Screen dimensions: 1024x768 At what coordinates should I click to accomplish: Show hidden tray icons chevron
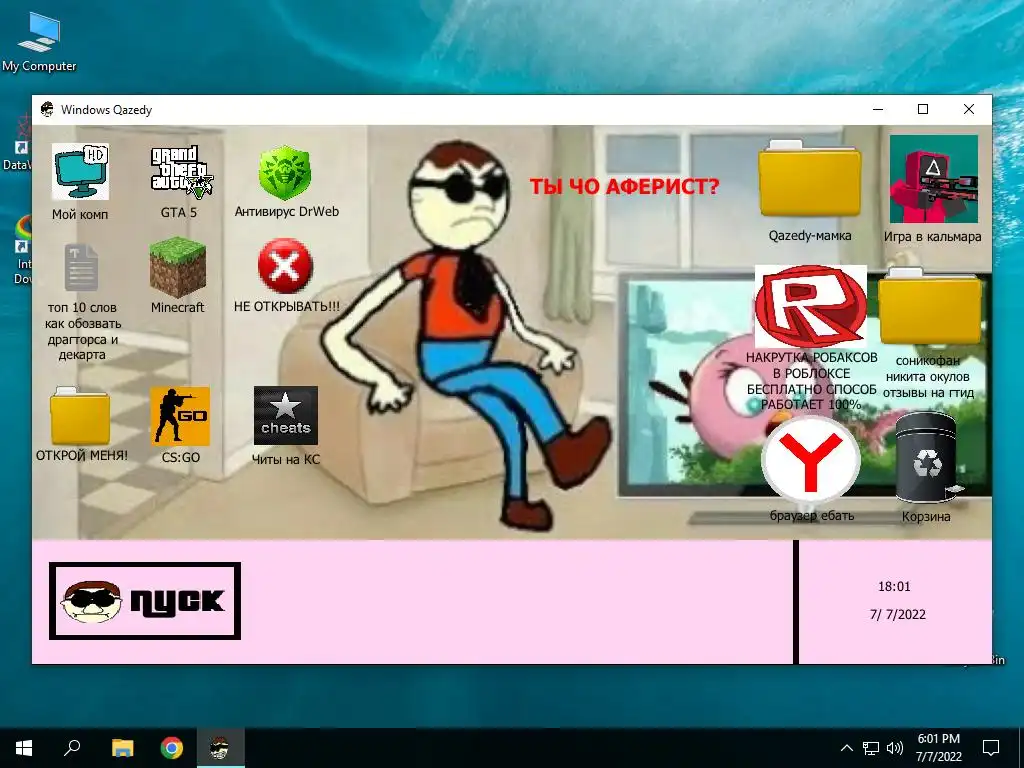coord(846,748)
